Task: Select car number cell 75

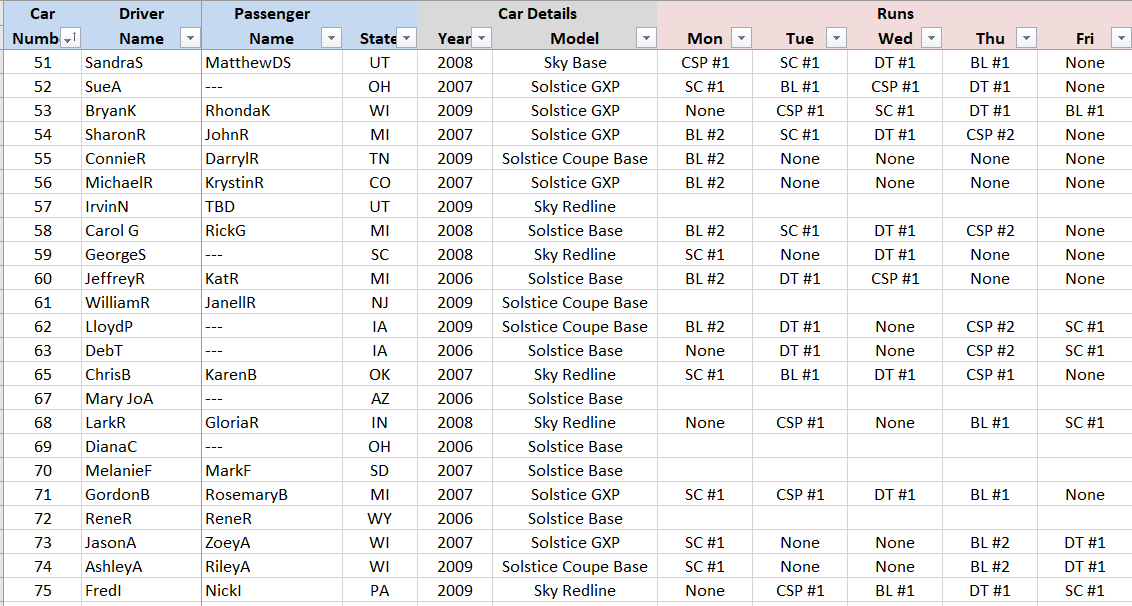Action: (x=43, y=591)
